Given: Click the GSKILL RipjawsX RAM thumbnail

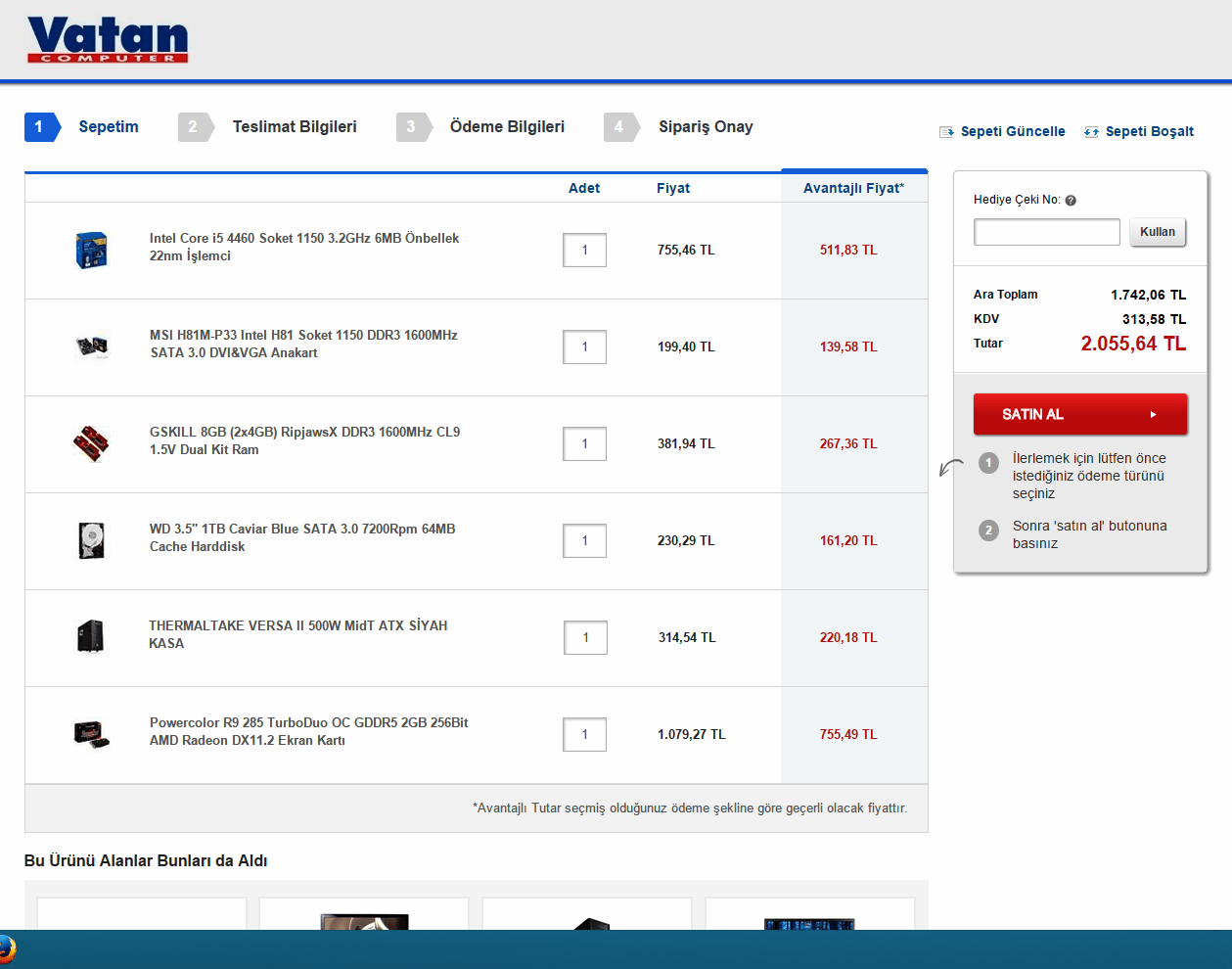Looking at the screenshot, I should pyautogui.click(x=91, y=443).
